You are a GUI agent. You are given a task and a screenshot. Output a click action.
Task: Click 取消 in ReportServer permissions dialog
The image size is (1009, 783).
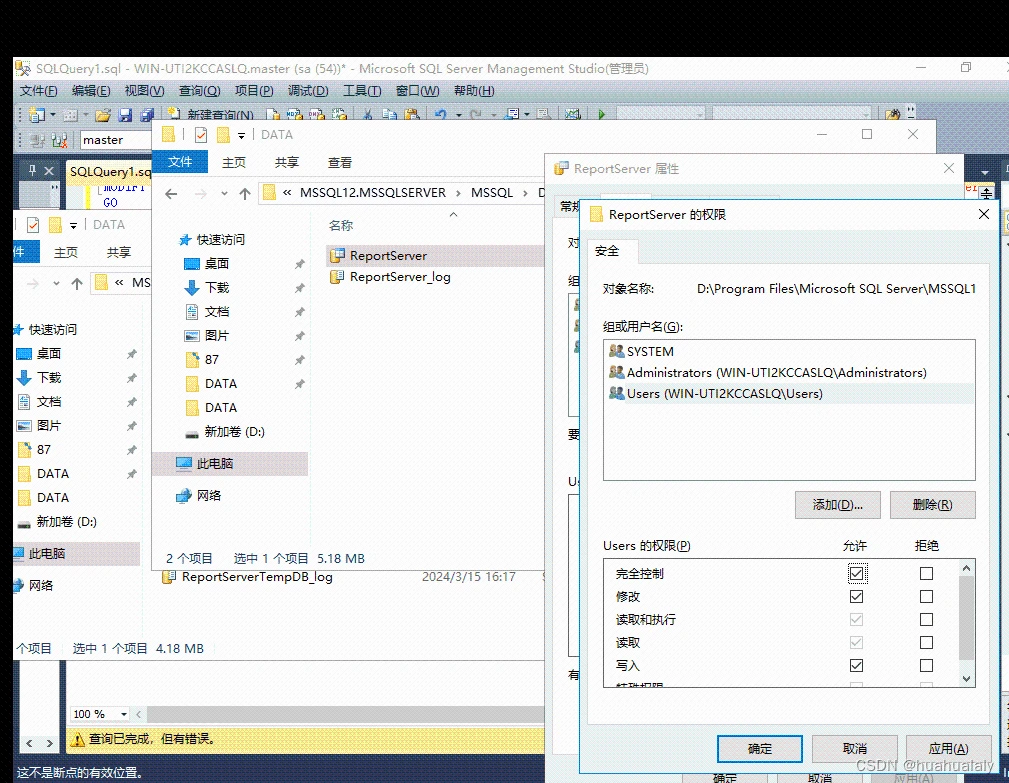(x=855, y=749)
